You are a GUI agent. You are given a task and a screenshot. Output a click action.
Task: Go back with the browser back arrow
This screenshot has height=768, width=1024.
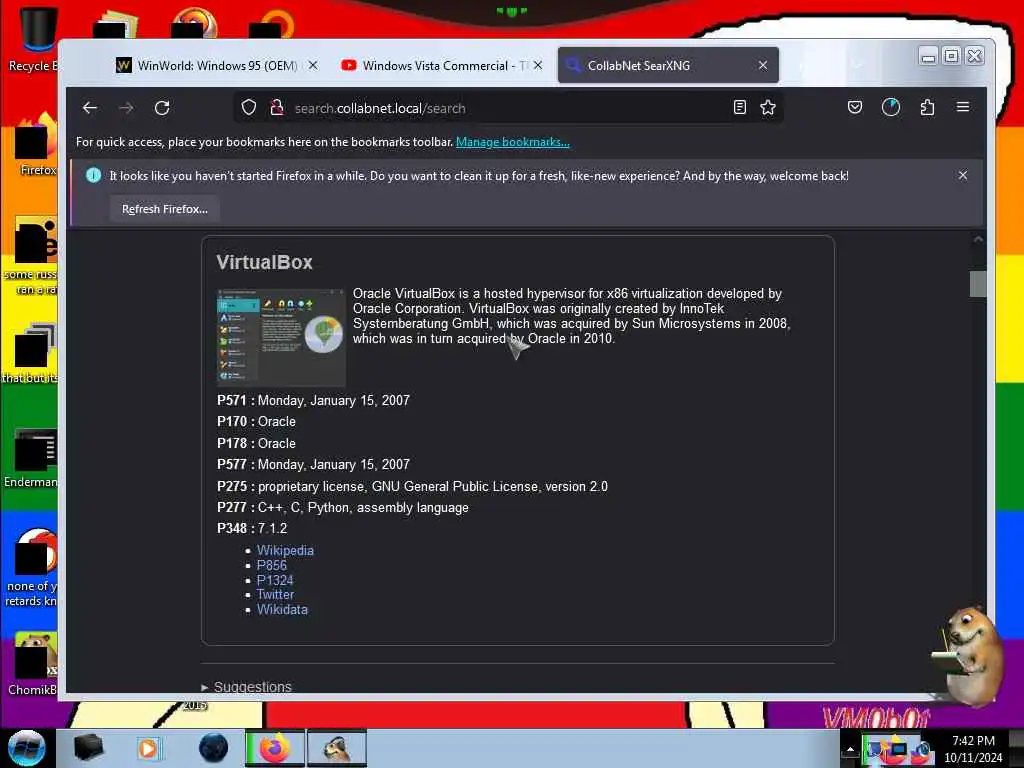90,108
